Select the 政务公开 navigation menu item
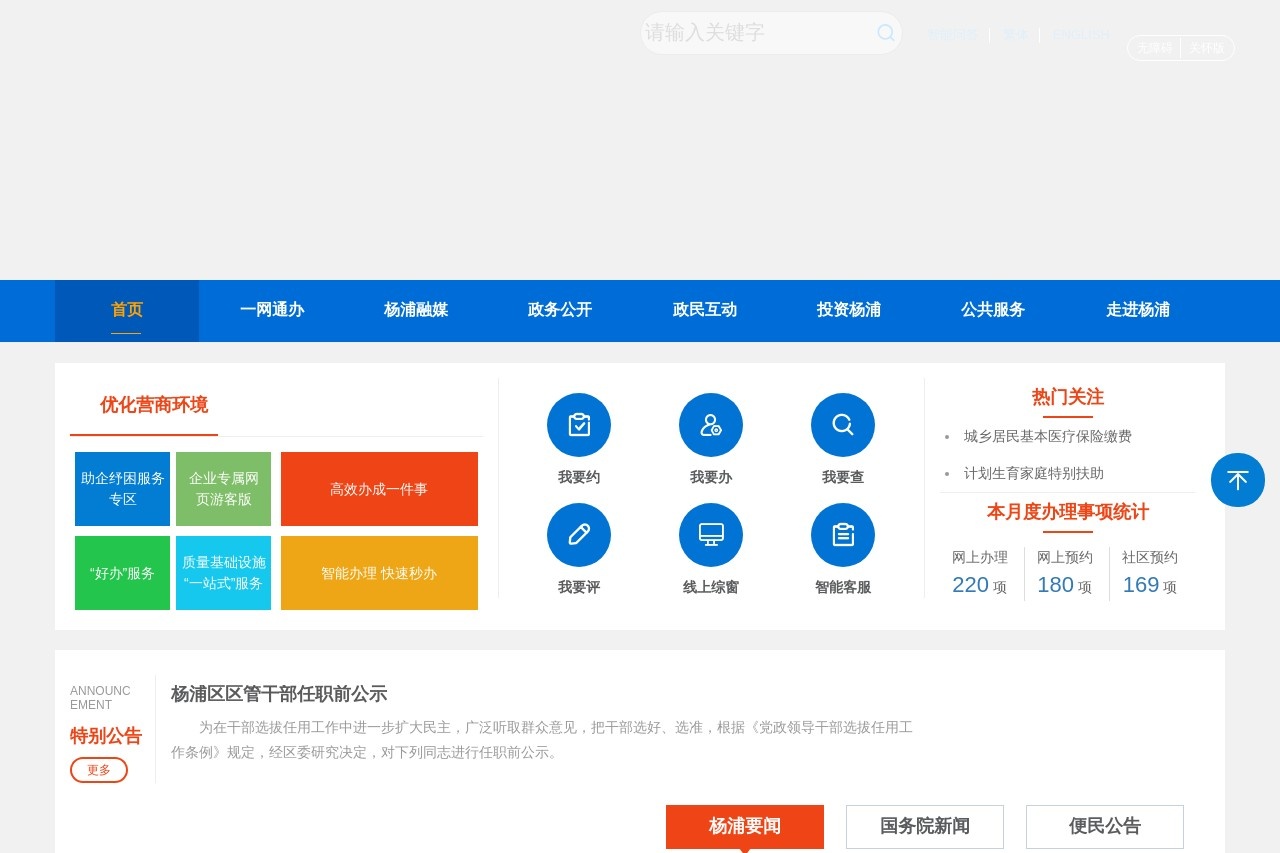The width and height of the screenshot is (1280, 853). [560, 310]
